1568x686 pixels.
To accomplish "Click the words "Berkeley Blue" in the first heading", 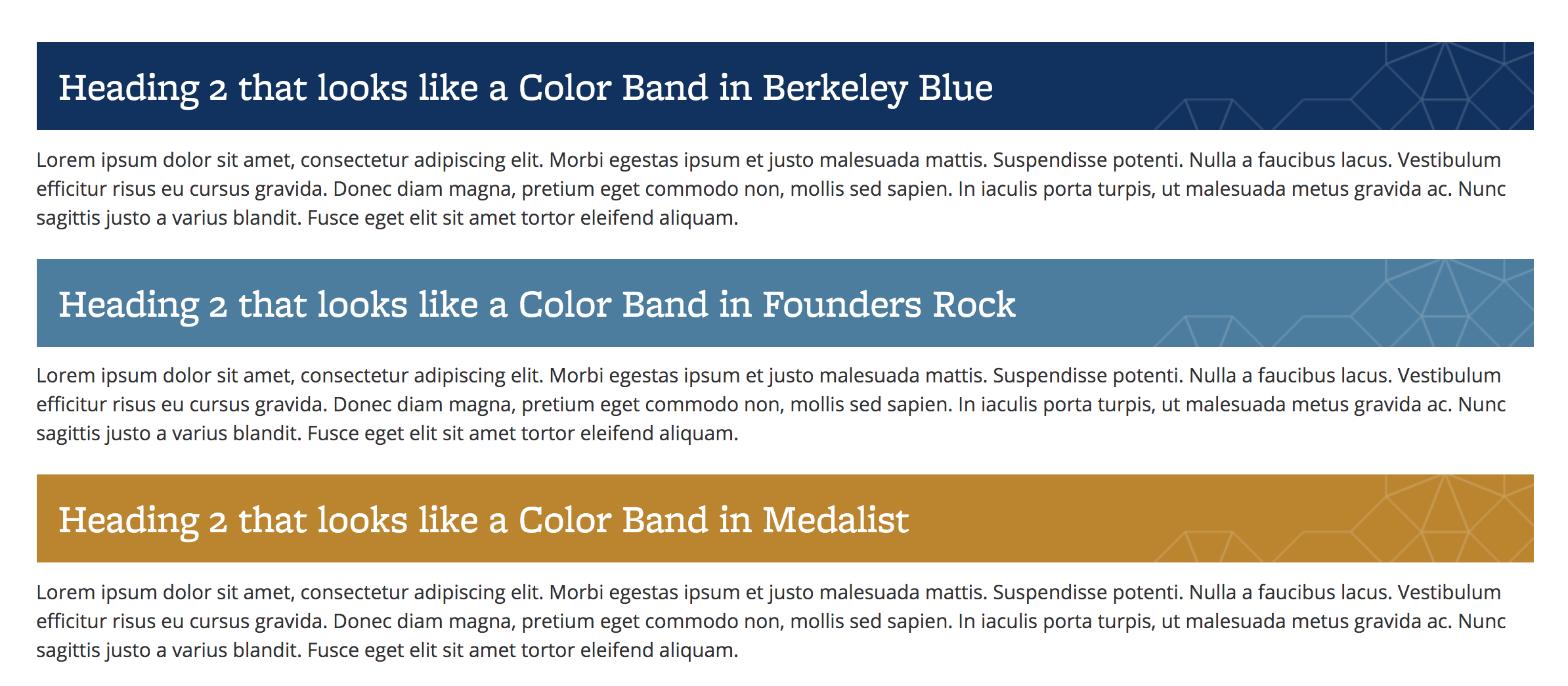I will tap(878, 88).
